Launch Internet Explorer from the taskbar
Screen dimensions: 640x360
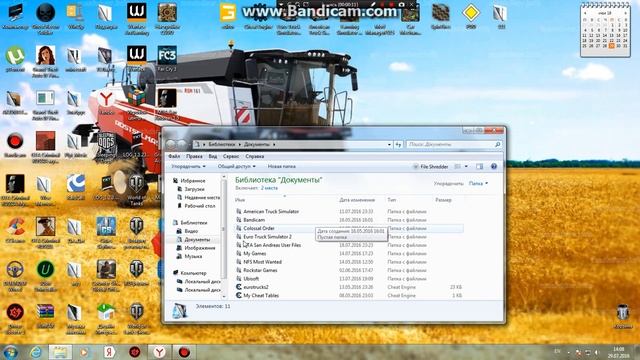(36, 352)
